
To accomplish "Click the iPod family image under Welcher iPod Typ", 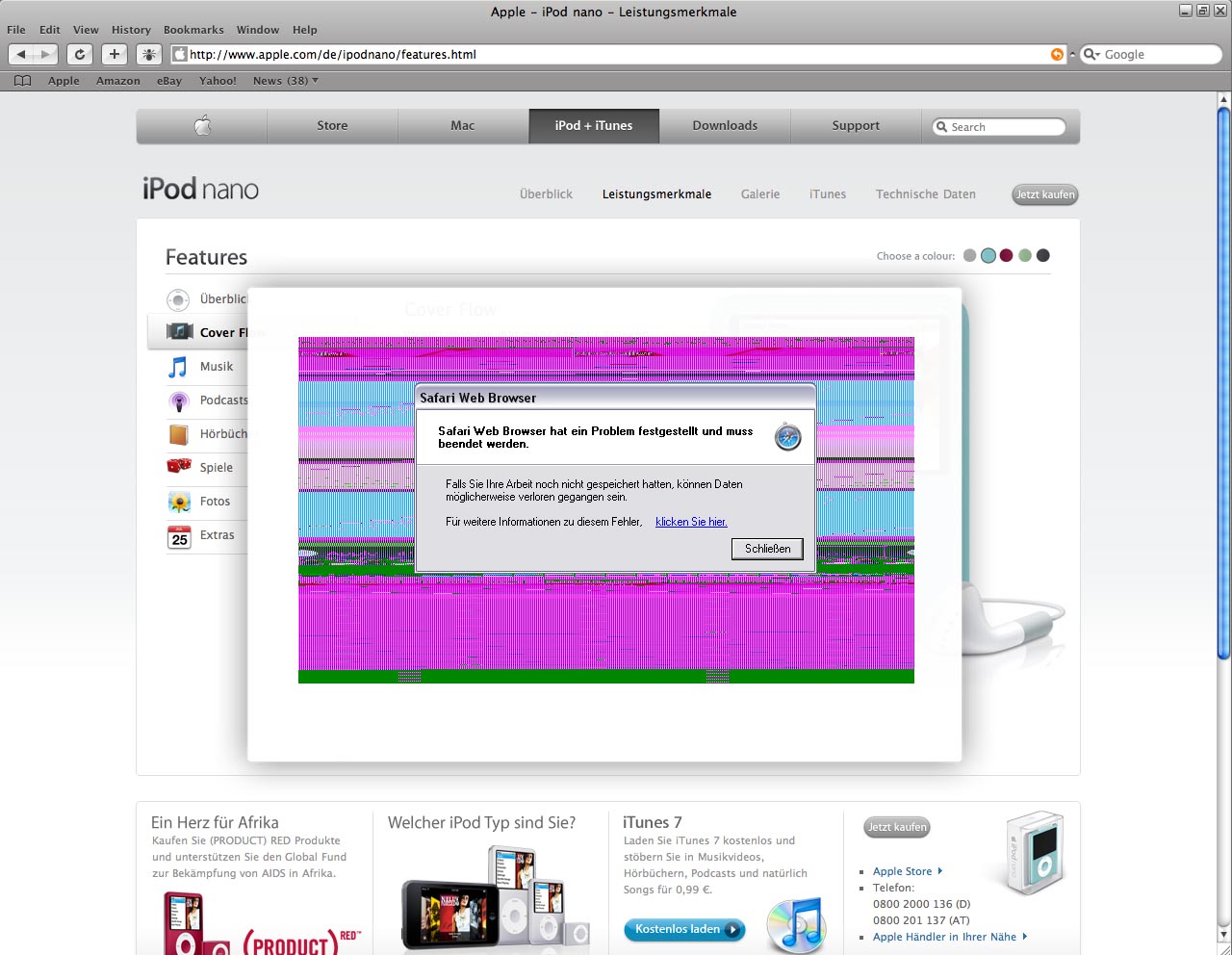I will coord(495,899).
